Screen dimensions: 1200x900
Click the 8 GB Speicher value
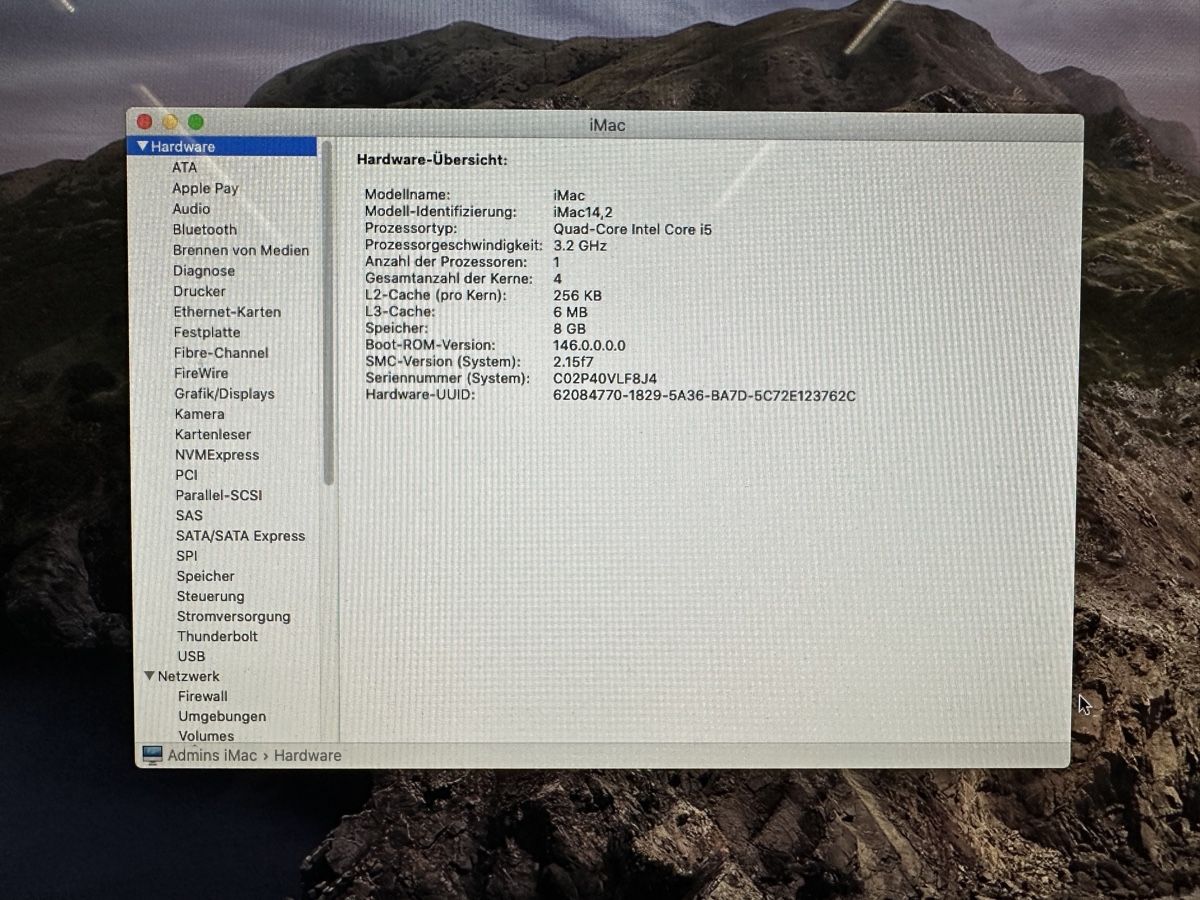[569, 328]
